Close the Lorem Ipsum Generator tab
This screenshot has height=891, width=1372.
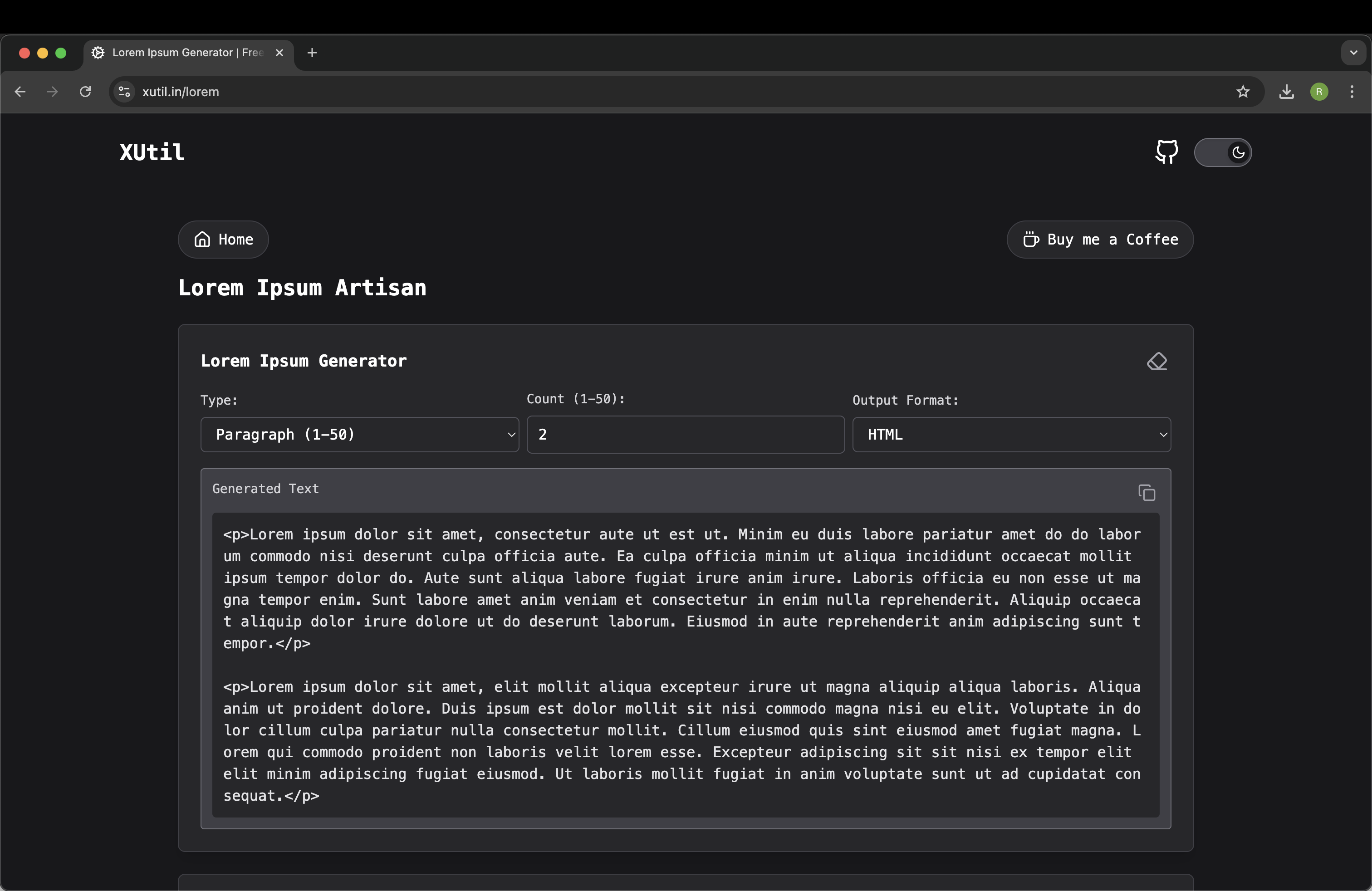pos(279,53)
